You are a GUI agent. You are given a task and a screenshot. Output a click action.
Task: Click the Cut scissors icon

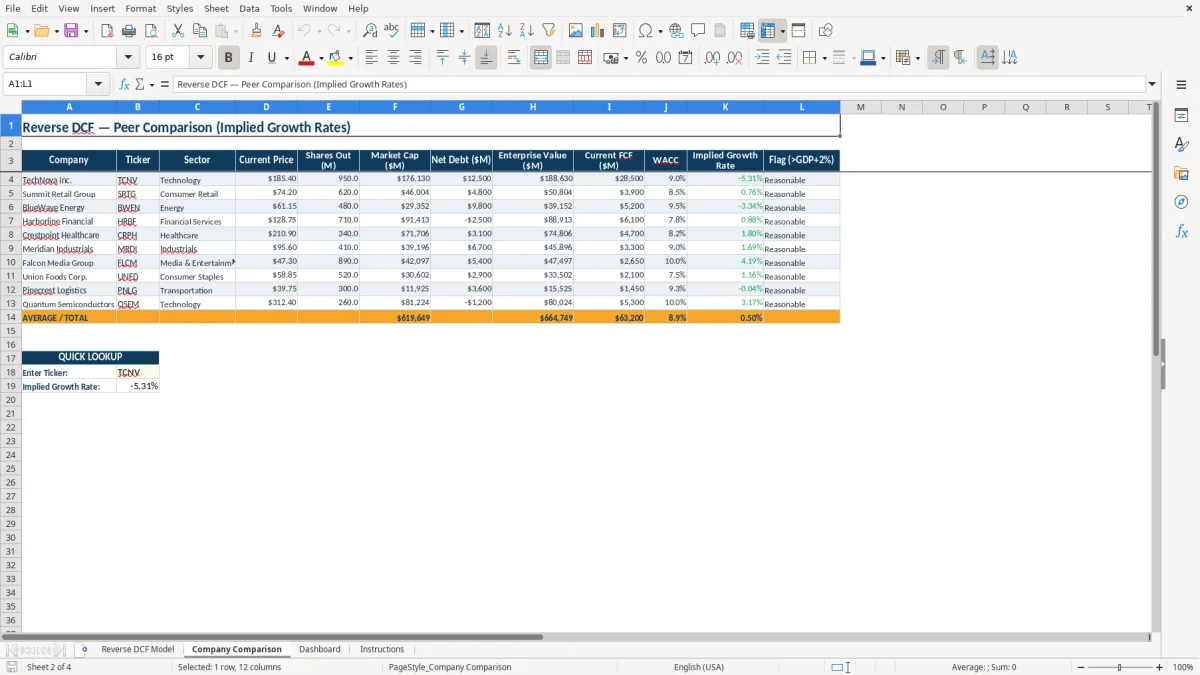point(177,31)
